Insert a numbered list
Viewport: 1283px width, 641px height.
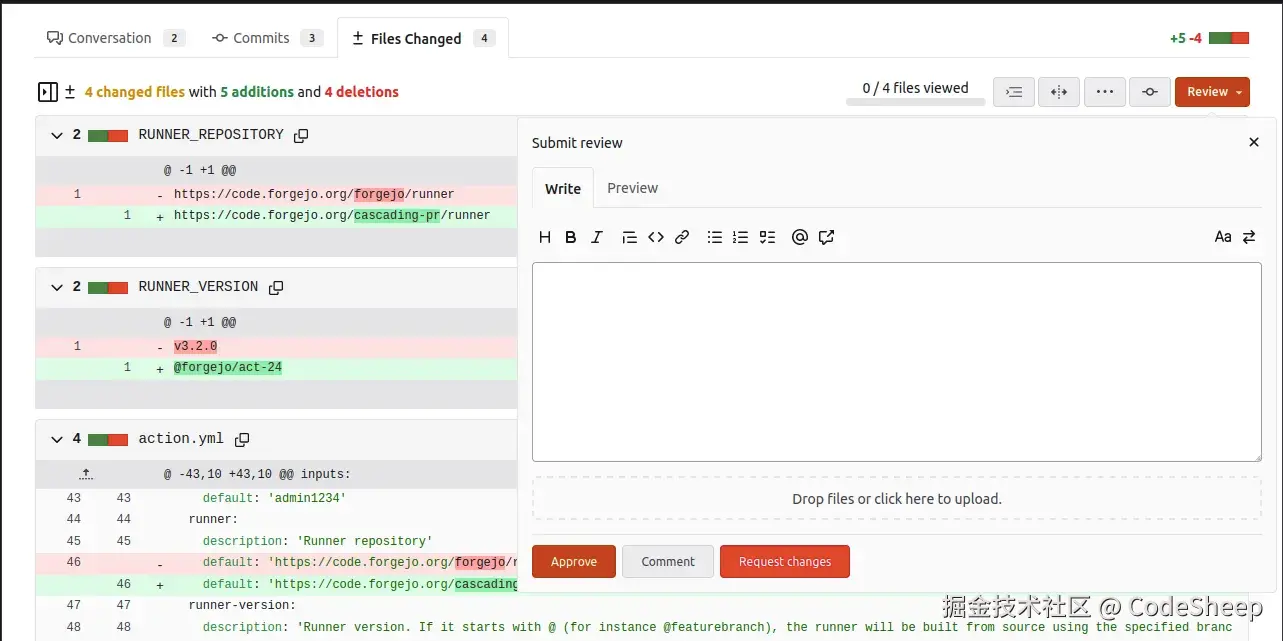click(x=740, y=237)
